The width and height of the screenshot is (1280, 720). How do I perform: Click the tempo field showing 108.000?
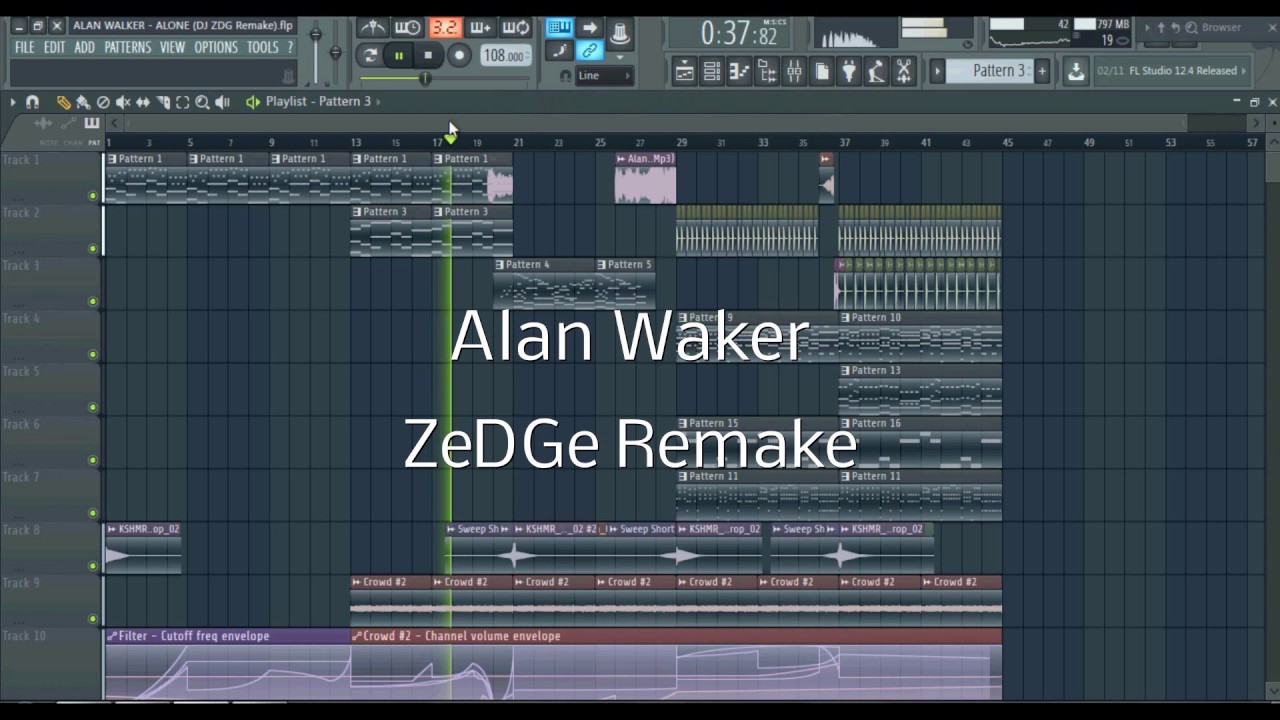click(x=505, y=56)
